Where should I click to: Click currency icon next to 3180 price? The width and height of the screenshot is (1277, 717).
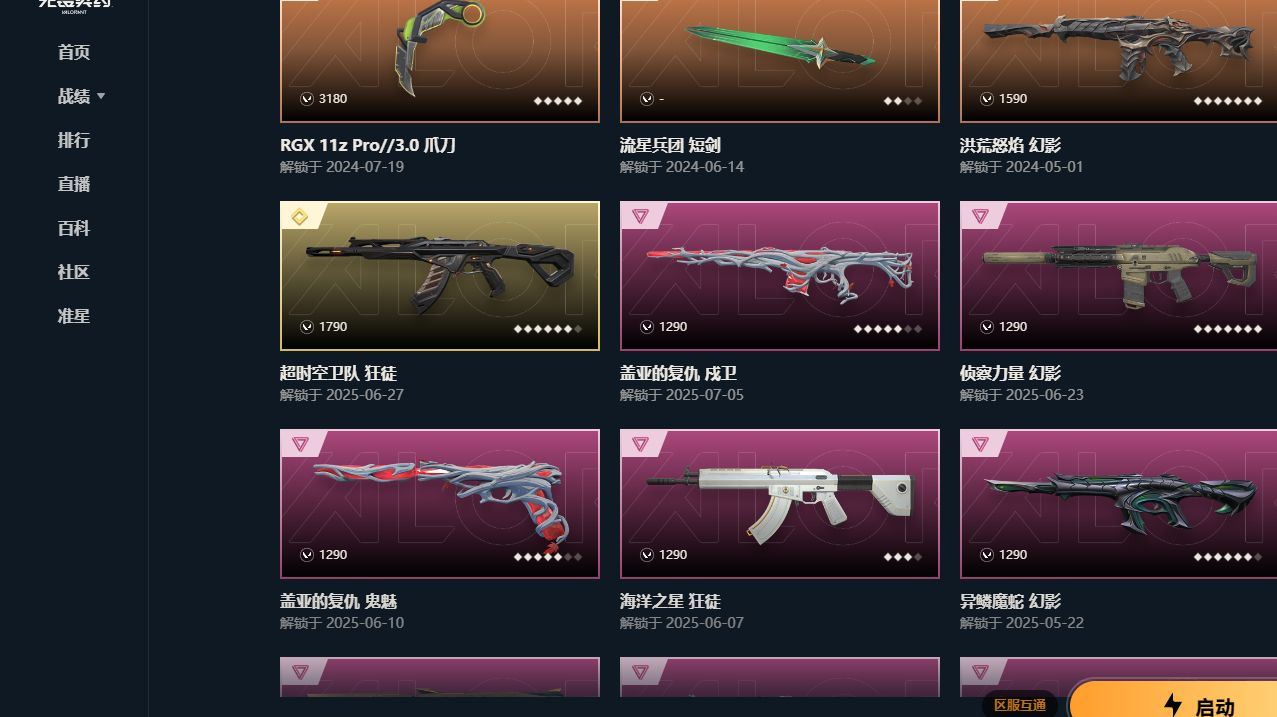[307, 98]
